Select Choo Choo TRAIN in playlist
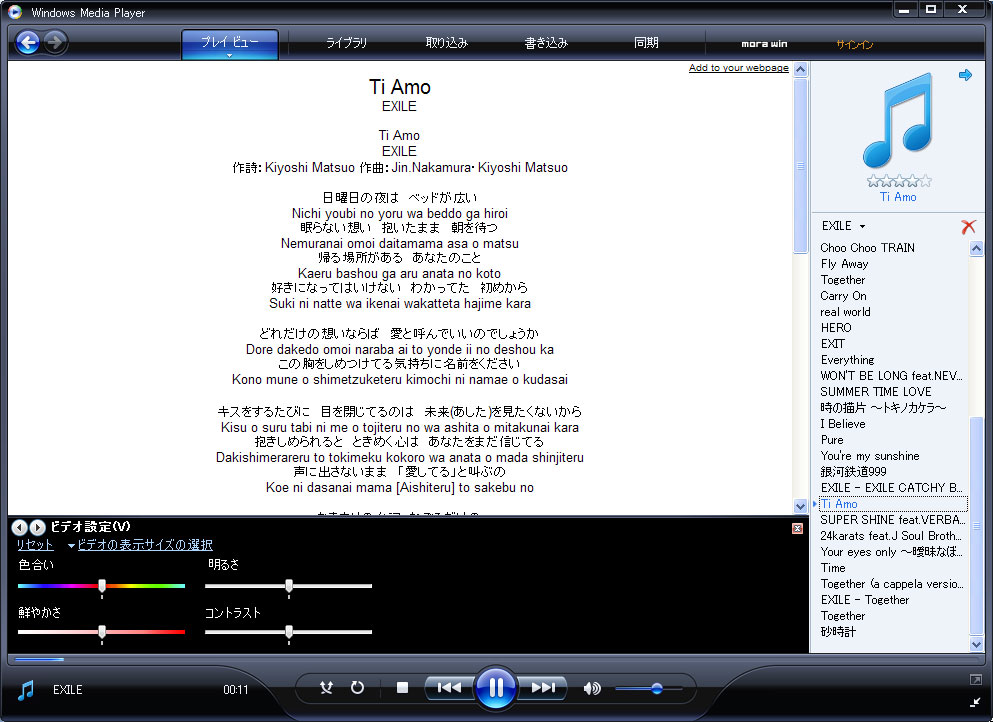993x722 pixels. pos(867,248)
